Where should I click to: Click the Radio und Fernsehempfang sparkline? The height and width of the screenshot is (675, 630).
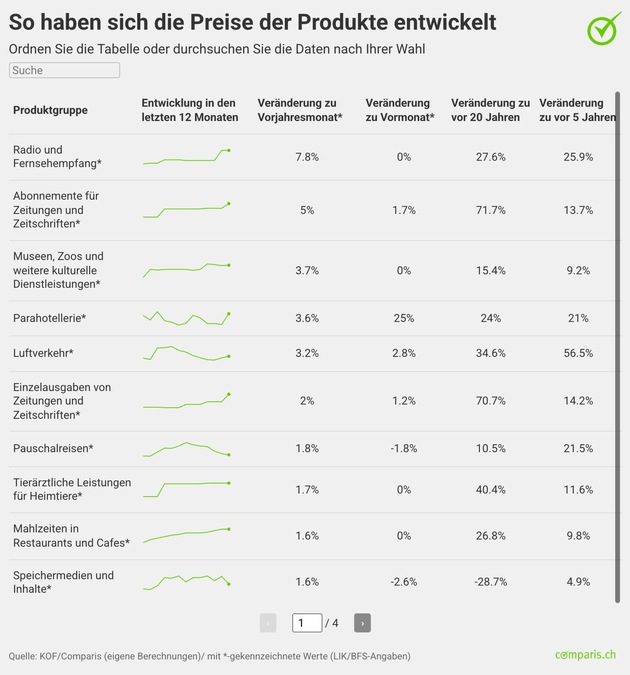[x=187, y=157]
